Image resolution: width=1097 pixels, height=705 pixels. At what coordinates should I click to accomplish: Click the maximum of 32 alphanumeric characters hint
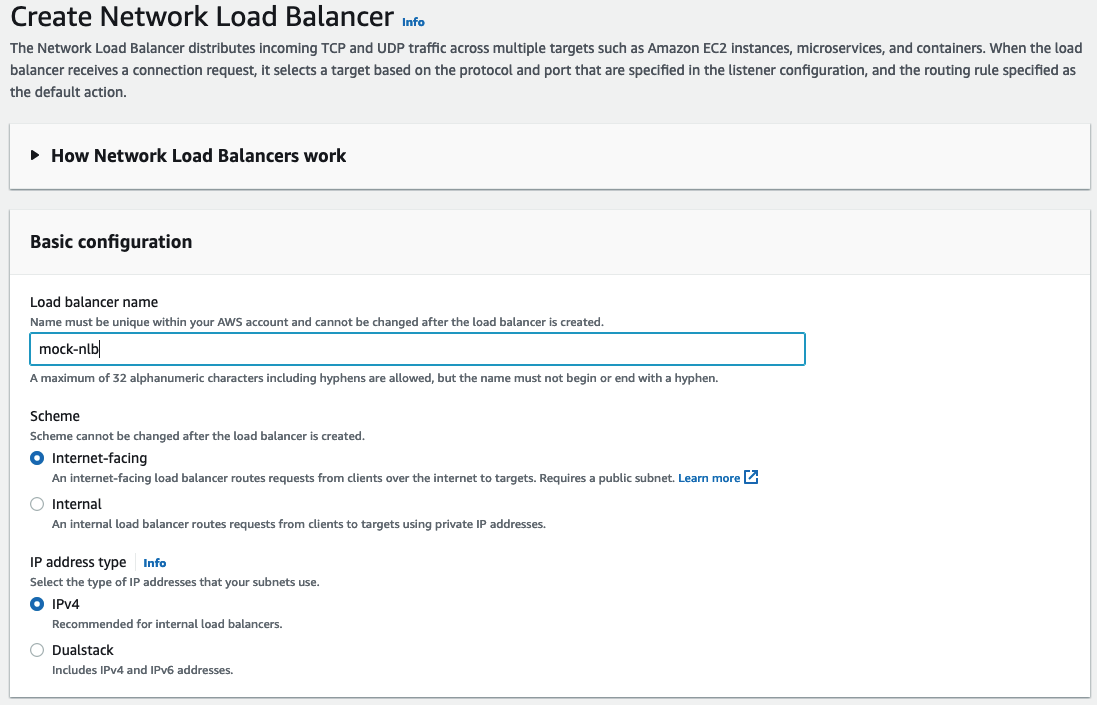(374, 378)
